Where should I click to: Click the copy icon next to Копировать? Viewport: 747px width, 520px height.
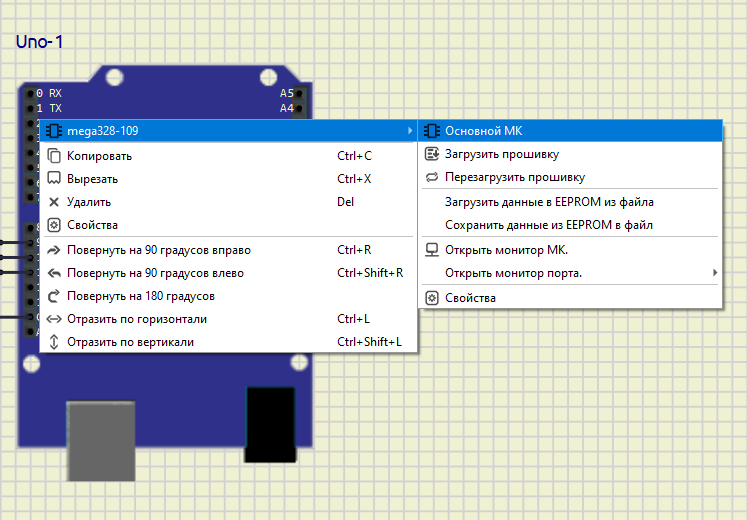54,156
